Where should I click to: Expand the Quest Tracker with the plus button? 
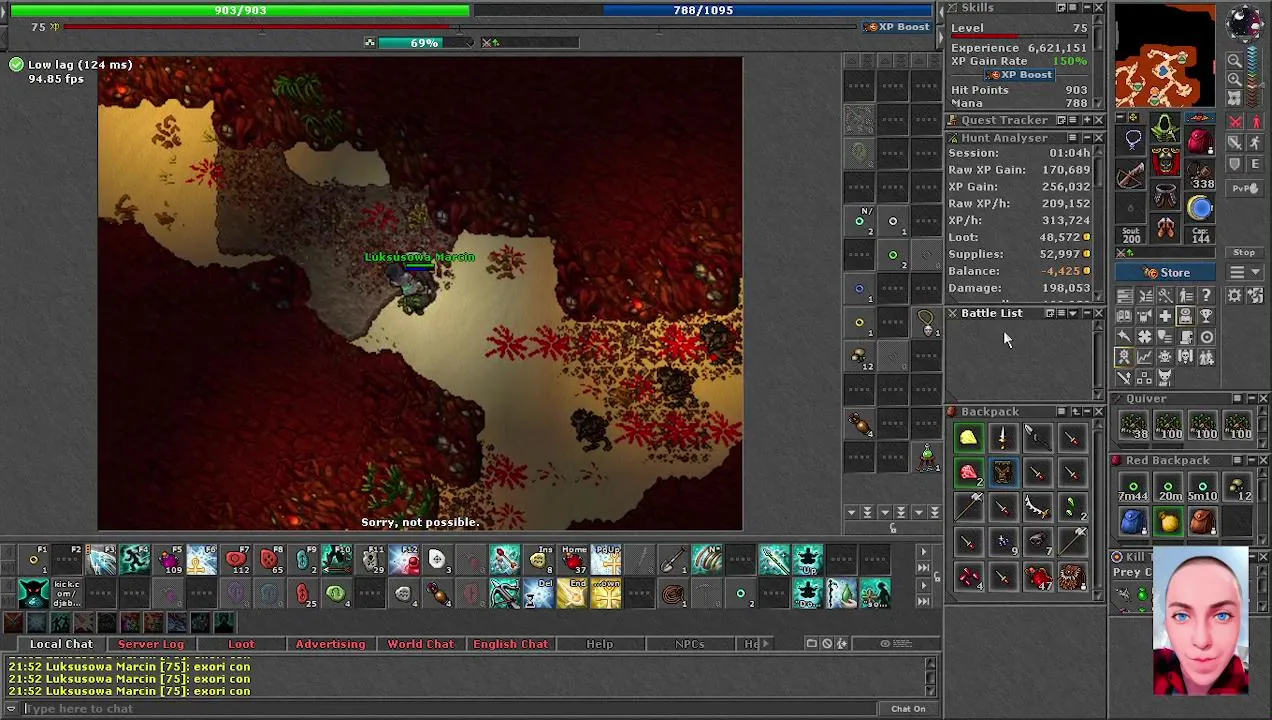point(1087,120)
